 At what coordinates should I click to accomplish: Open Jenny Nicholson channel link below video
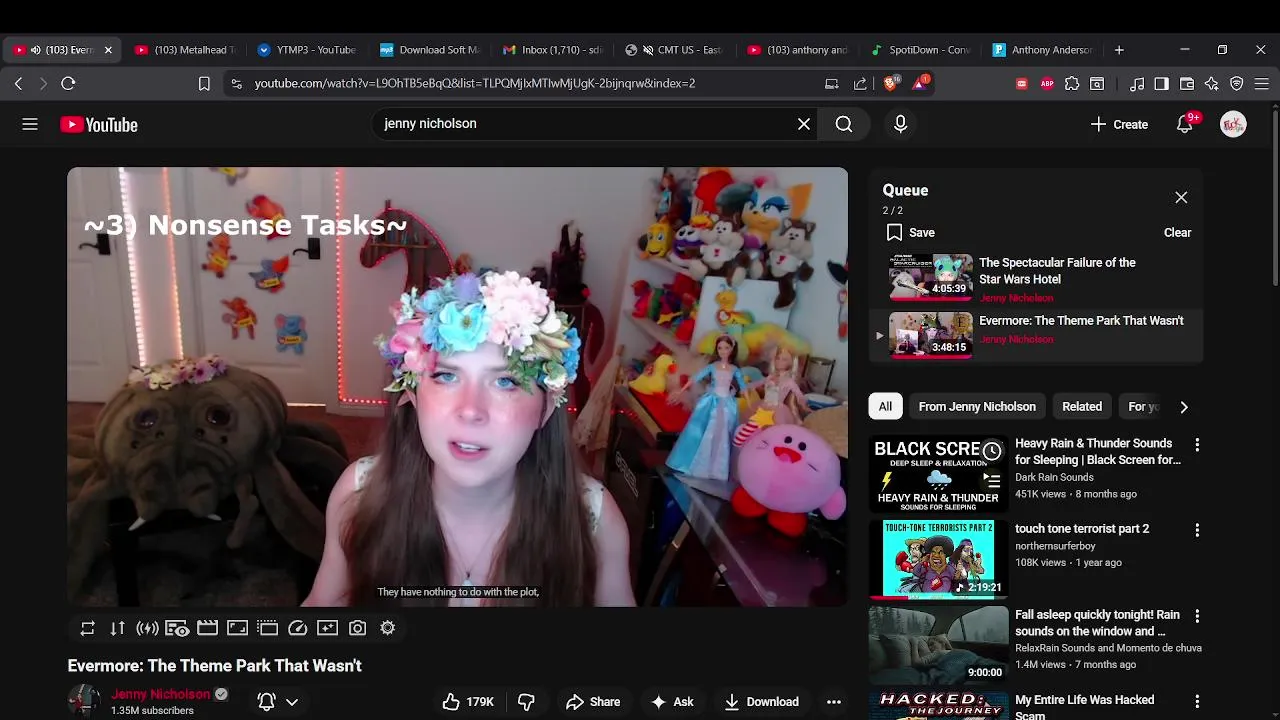click(x=161, y=694)
